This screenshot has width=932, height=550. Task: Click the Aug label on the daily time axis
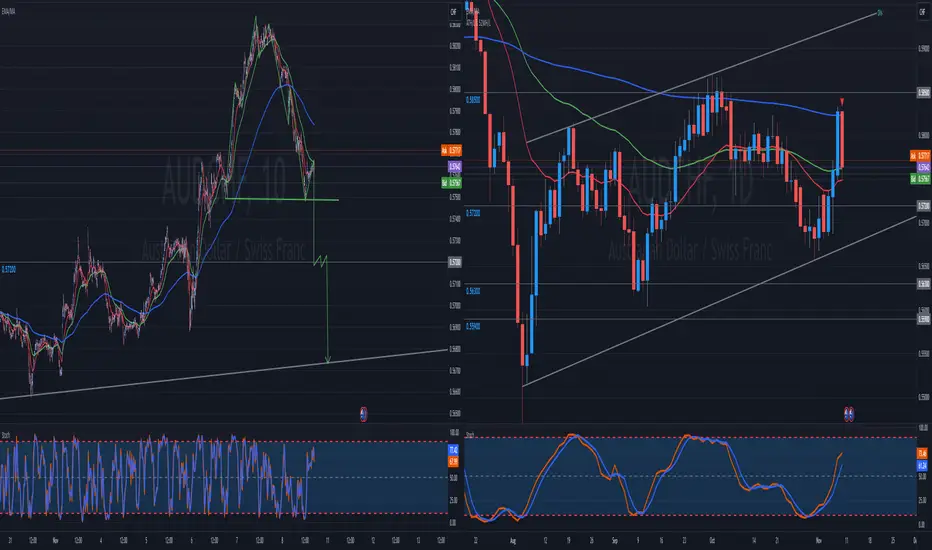coord(514,540)
